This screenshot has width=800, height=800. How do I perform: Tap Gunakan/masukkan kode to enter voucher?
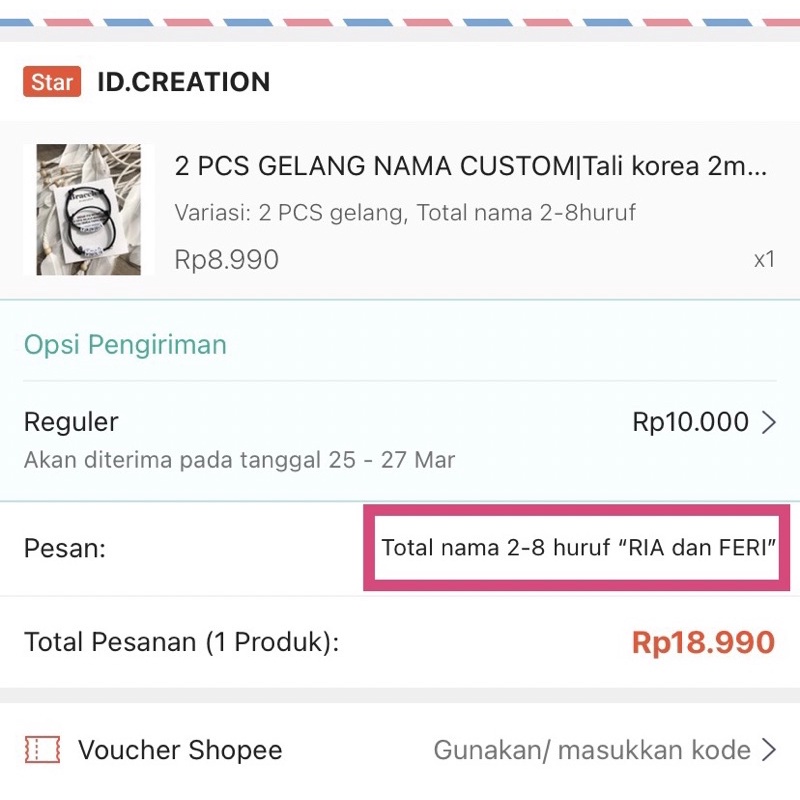(x=590, y=750)
